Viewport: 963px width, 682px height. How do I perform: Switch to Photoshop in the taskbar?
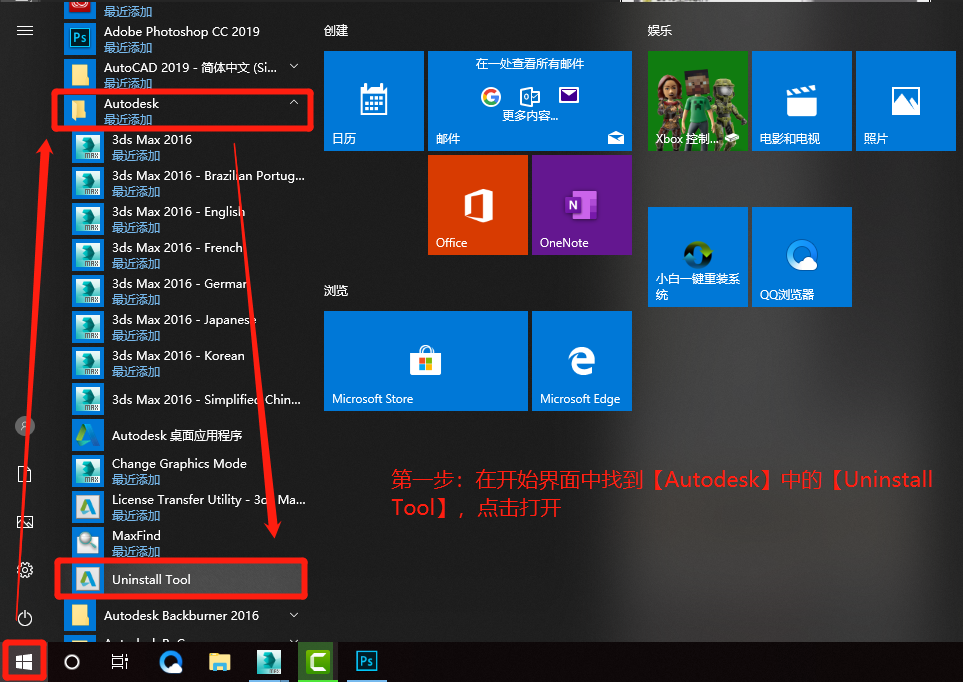pos(367,662)
